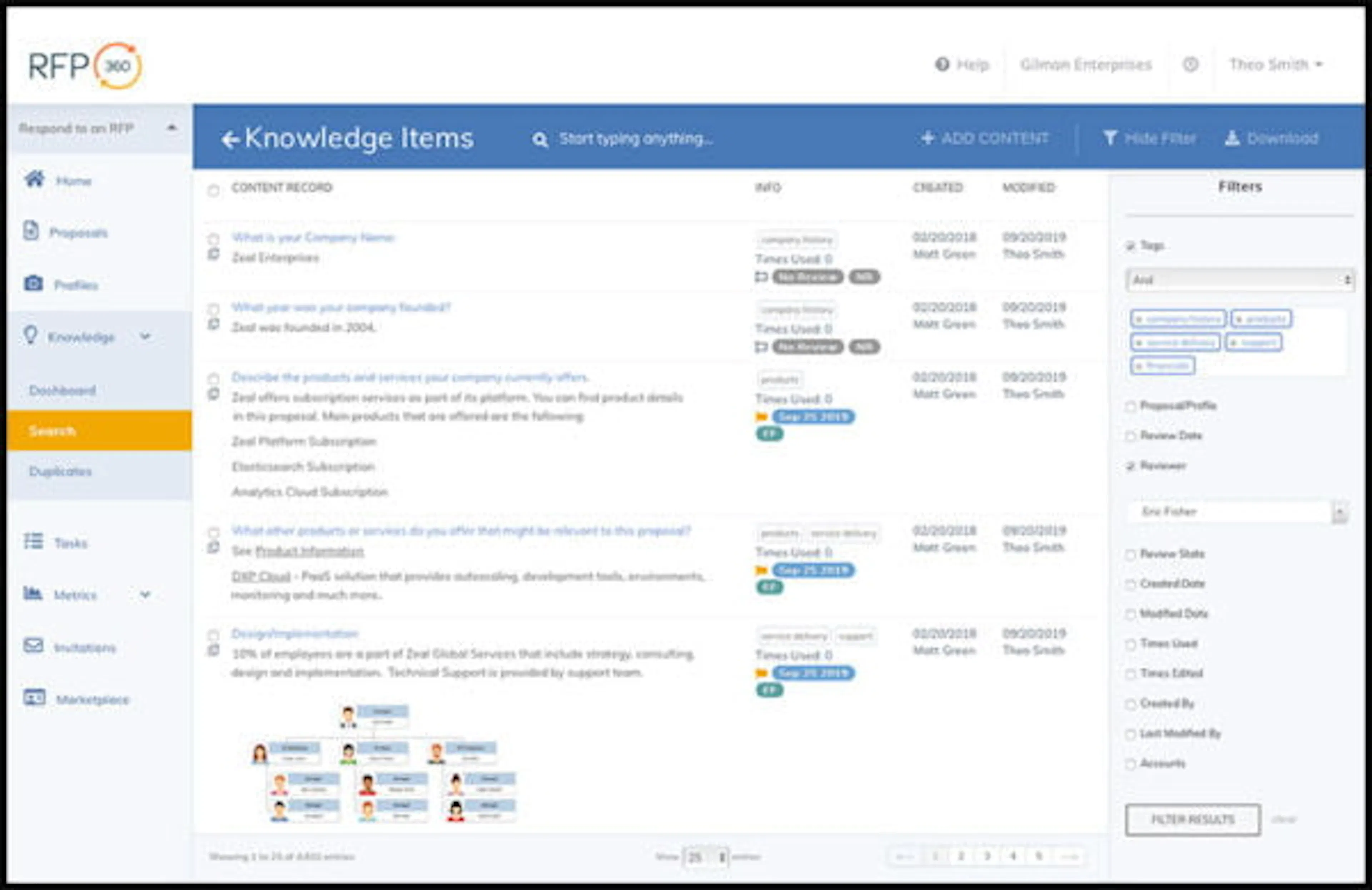1372x890 pixels.
Task: Click the Invitations envelope icon
Action: coord(34,646)
